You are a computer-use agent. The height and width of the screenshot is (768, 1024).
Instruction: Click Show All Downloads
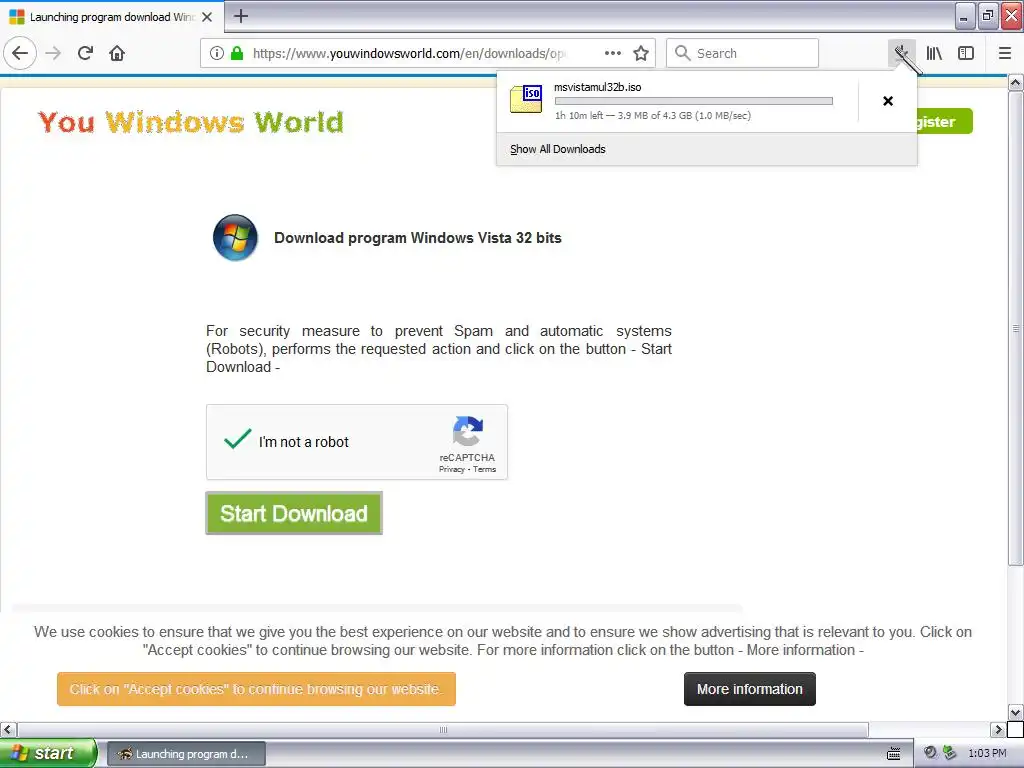point(558,149)
